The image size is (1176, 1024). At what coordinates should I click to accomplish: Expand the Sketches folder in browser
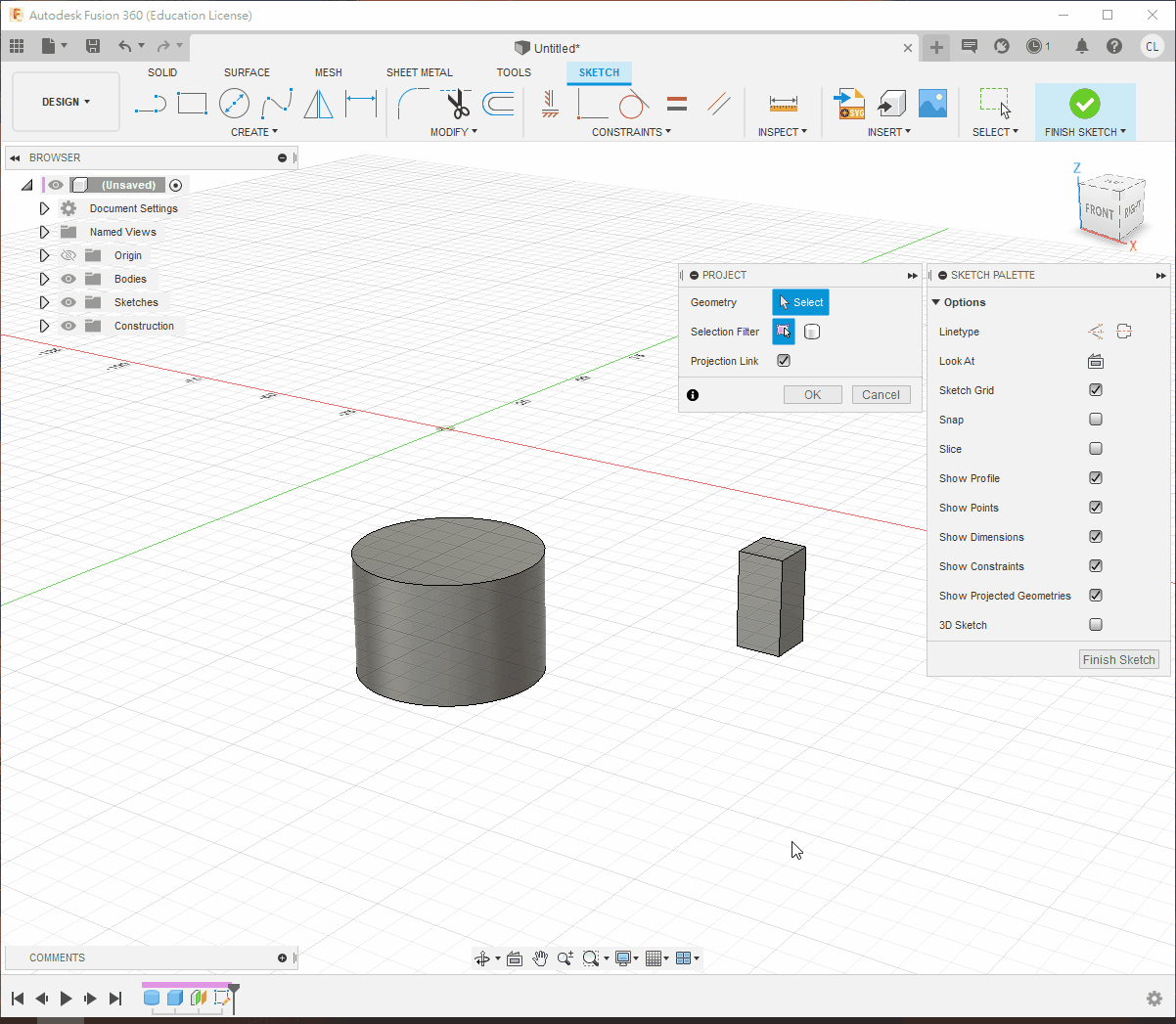(44, 302)
